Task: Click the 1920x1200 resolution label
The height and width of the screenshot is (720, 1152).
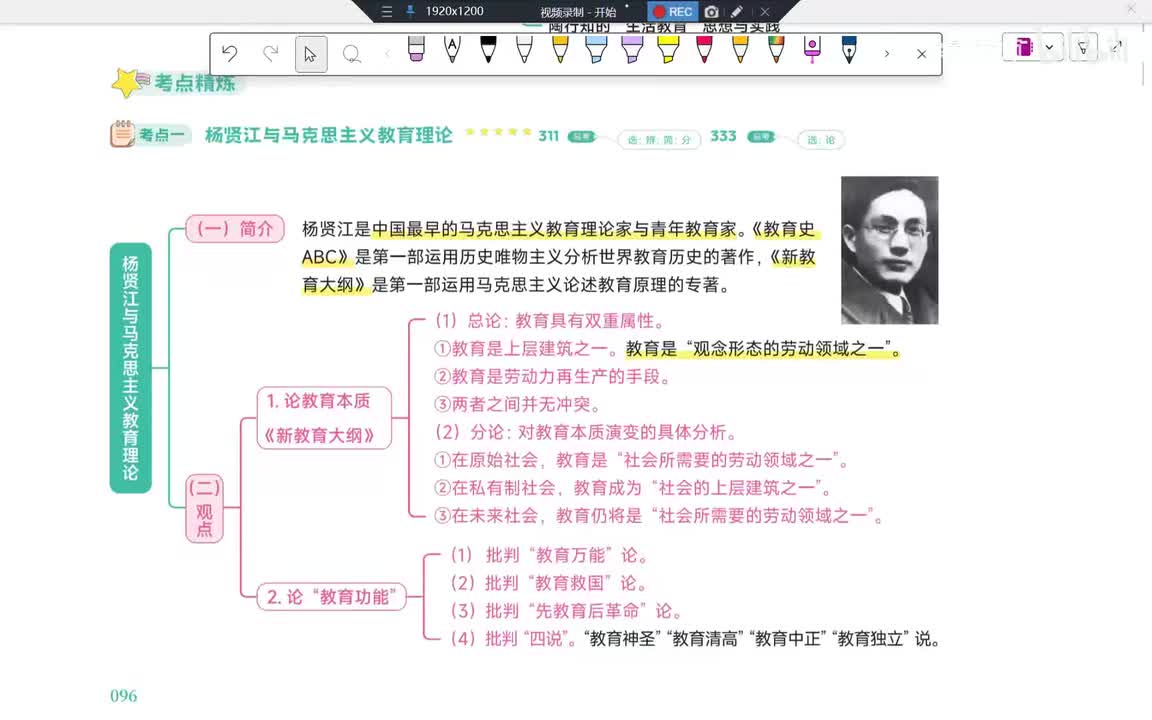Action: [454, 11]
